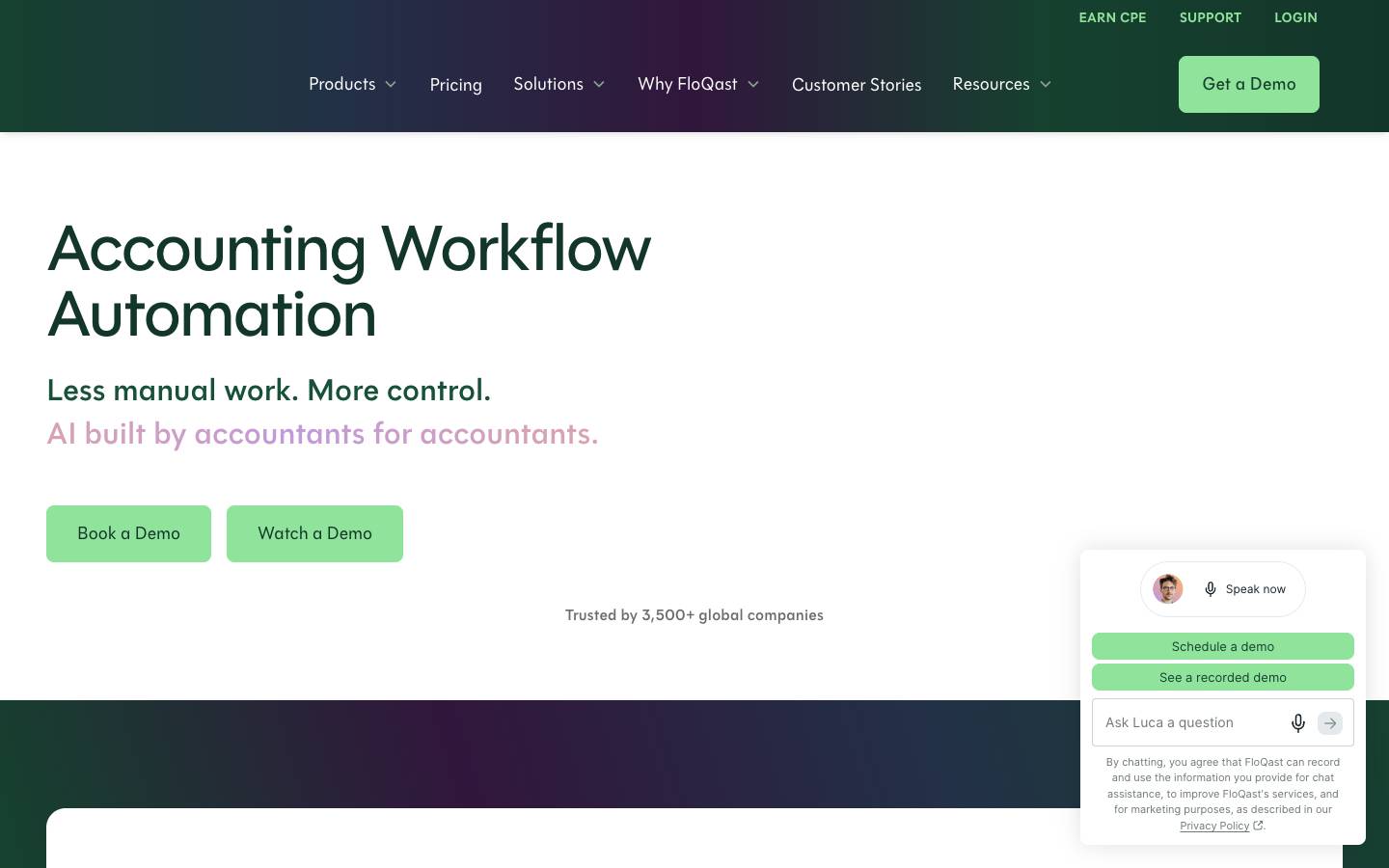The image size is (1389, 868).
Task: Open the Privacy Policy link
Action: point(1213,826)
